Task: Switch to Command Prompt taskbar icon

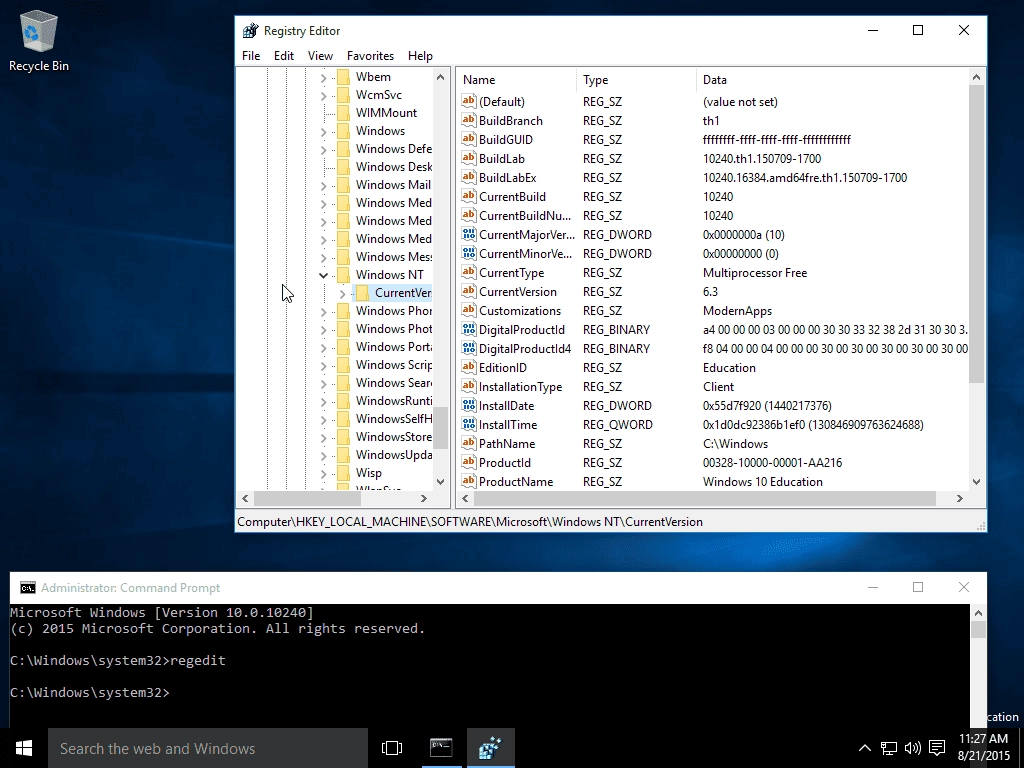Action: [441, 748]
